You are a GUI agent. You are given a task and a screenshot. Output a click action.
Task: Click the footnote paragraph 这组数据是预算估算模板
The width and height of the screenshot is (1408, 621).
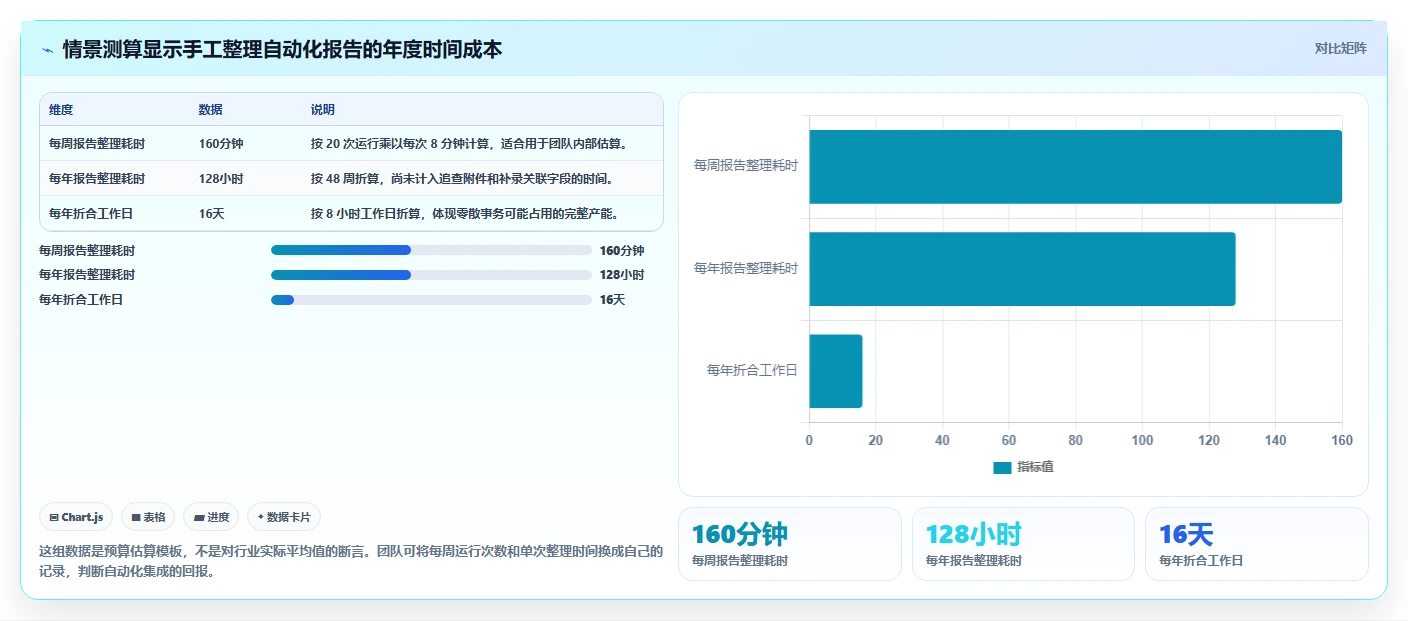tap(351, 561)
